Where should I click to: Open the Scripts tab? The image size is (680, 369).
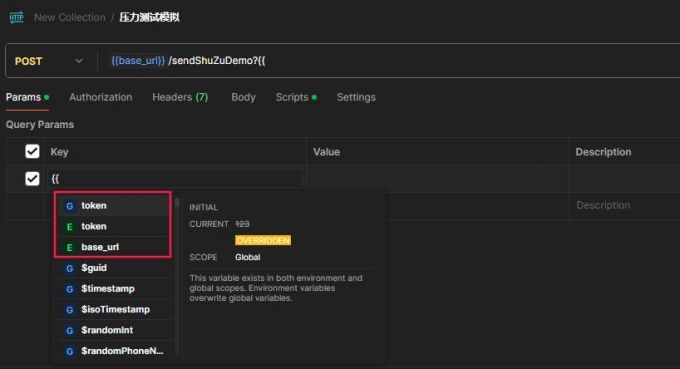click(296, 97)
